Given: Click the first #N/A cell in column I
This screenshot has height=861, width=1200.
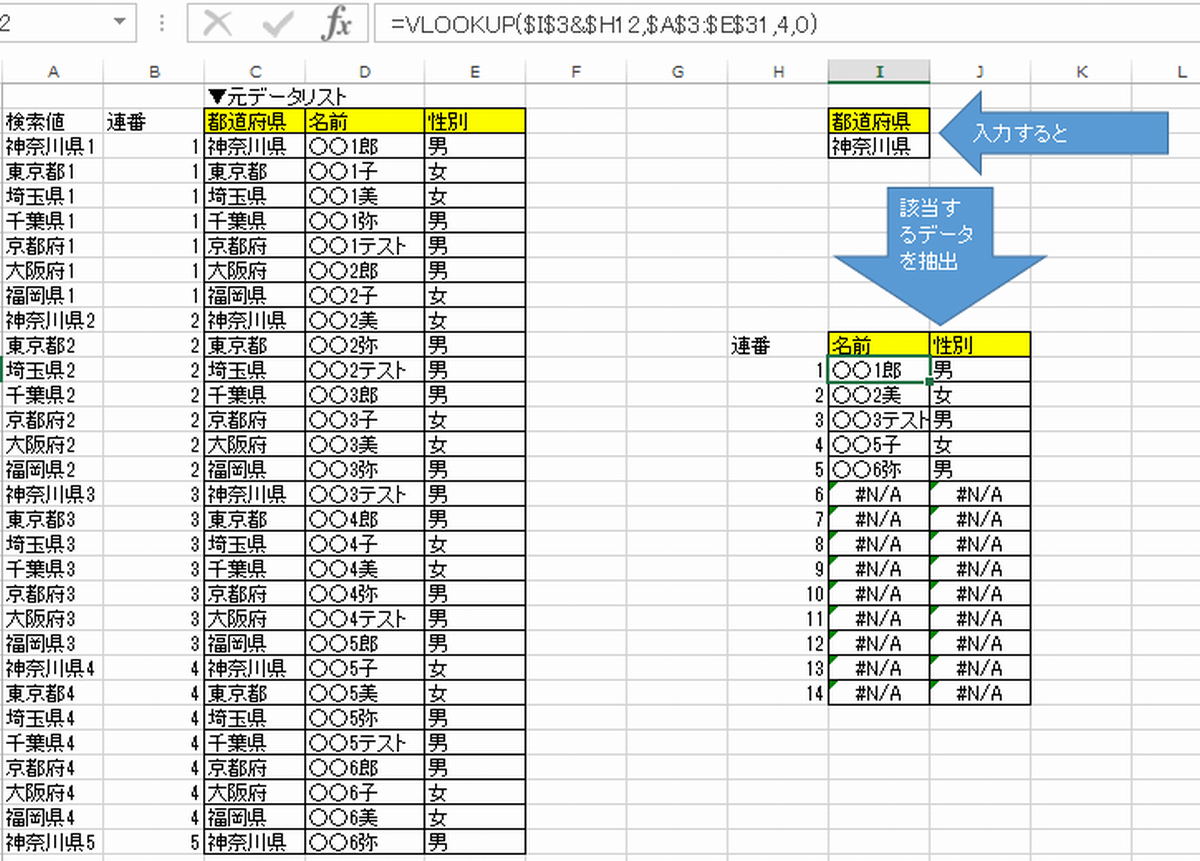Looking at the screenshot, I should coord(878,494).
